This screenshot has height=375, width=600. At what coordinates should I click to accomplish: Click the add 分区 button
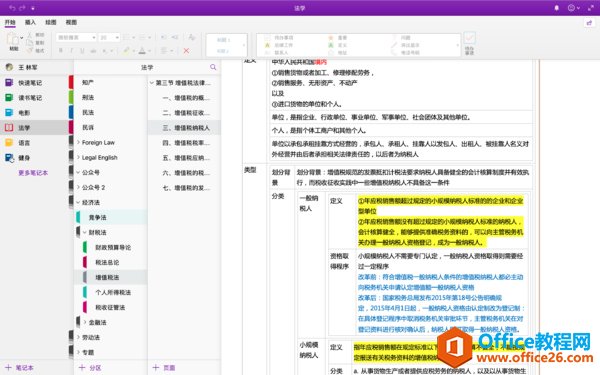click(90, 368)
